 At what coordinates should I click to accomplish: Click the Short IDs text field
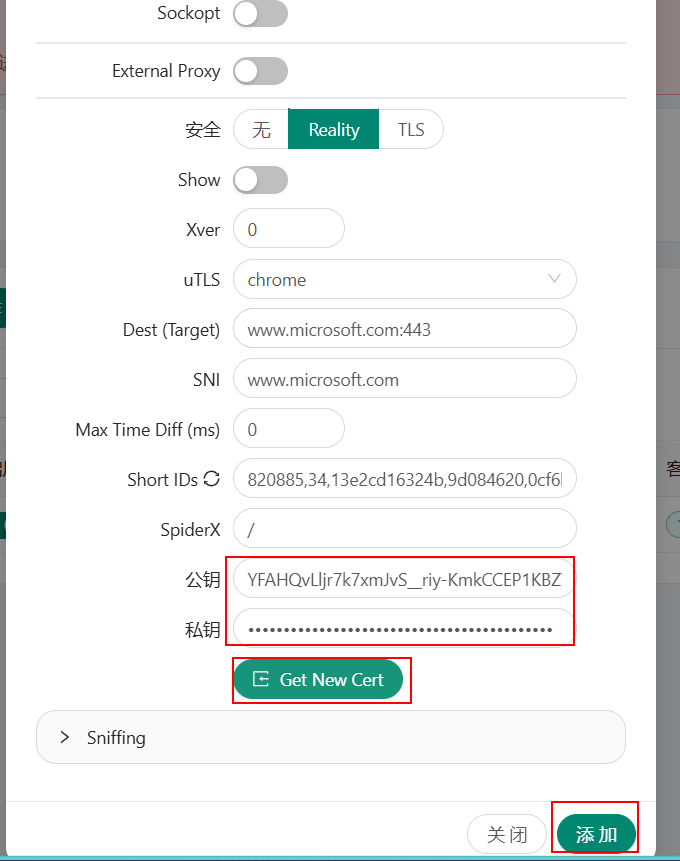point(404,480)
